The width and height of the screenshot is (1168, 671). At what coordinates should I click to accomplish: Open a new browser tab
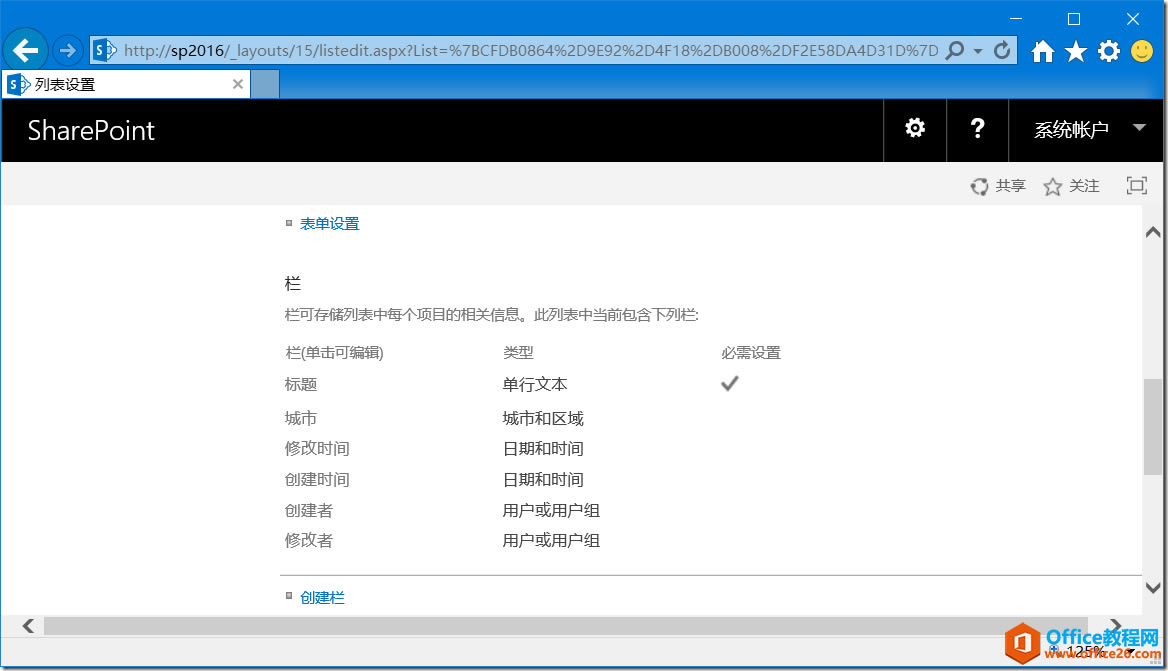(x=263, y=84)
